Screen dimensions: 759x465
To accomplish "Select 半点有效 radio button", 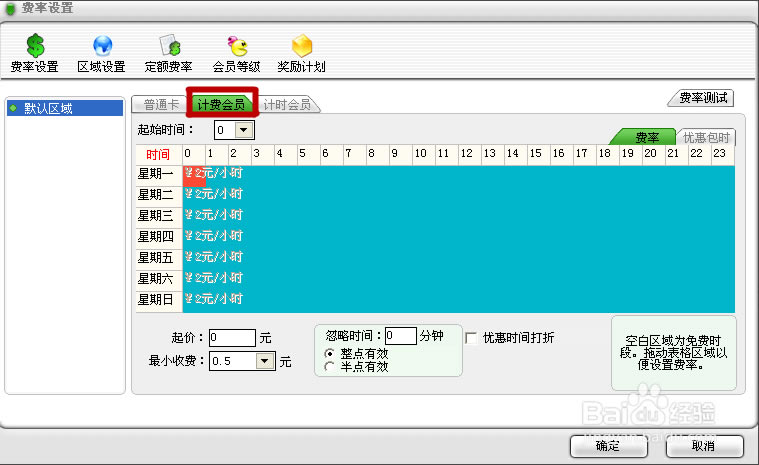I will coord(331,367).
